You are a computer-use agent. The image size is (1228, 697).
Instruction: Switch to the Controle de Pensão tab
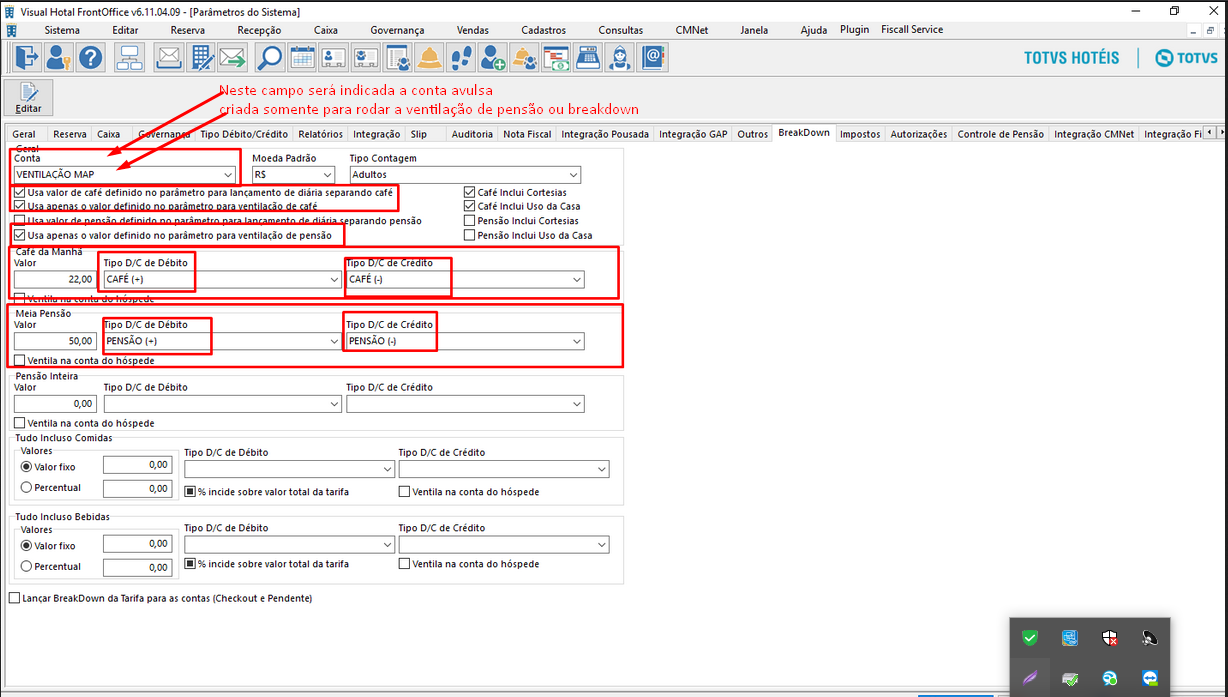coord(1000,134)
